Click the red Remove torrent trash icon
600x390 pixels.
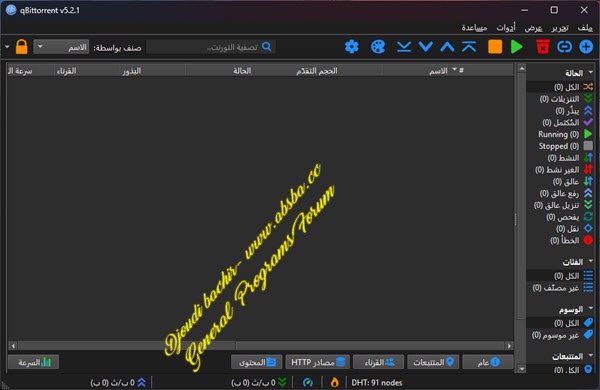543,47
